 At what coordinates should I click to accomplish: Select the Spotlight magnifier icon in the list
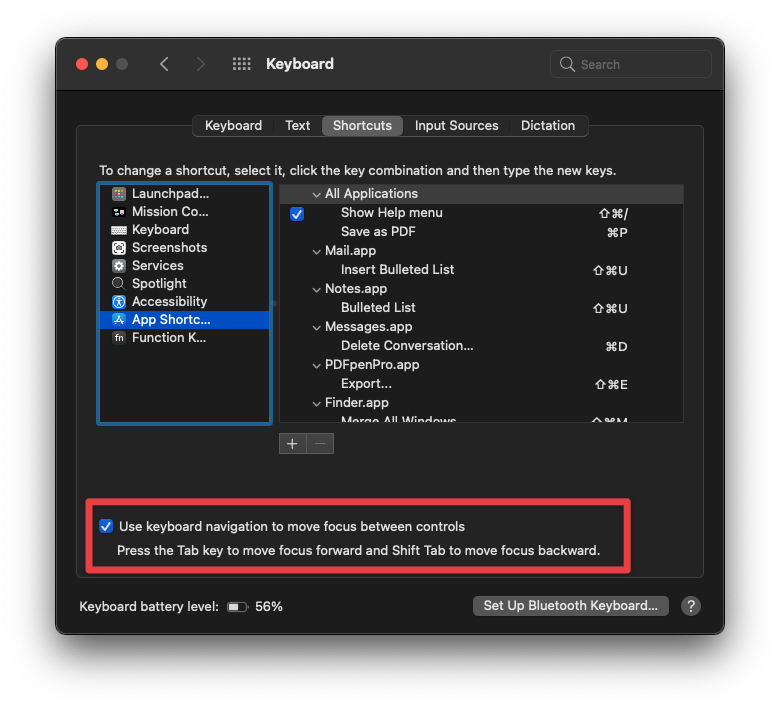tap(119, 284)
